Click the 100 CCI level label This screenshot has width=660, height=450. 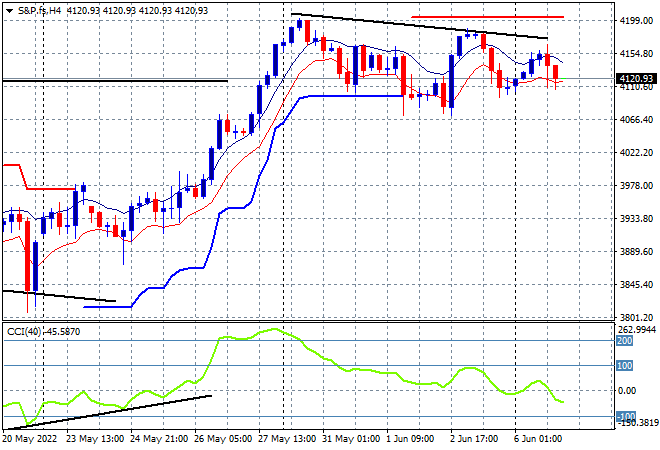pos(625,365)
